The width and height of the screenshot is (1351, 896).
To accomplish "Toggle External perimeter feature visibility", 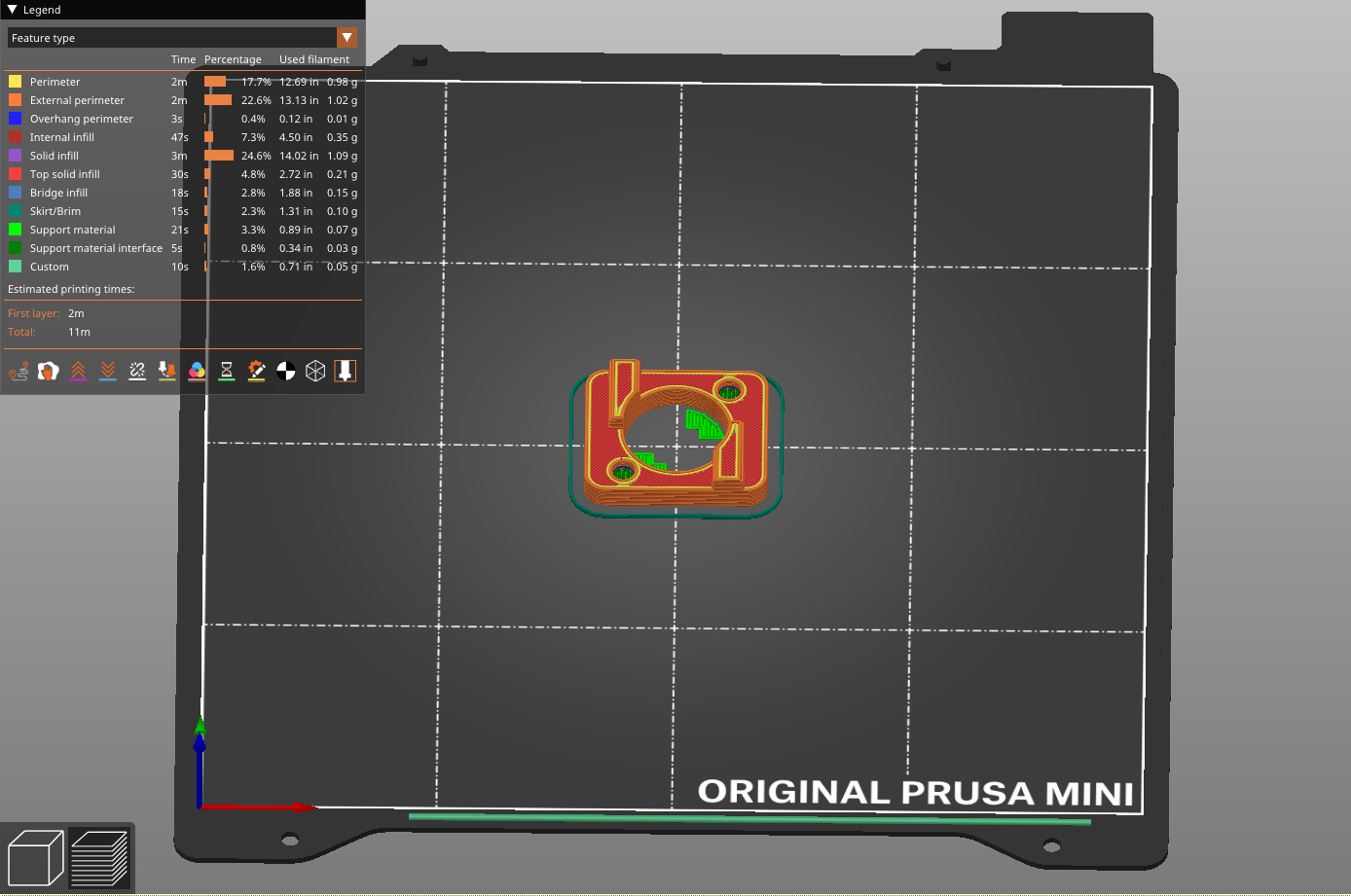I will pyautogui.click(x=183, y=100).
